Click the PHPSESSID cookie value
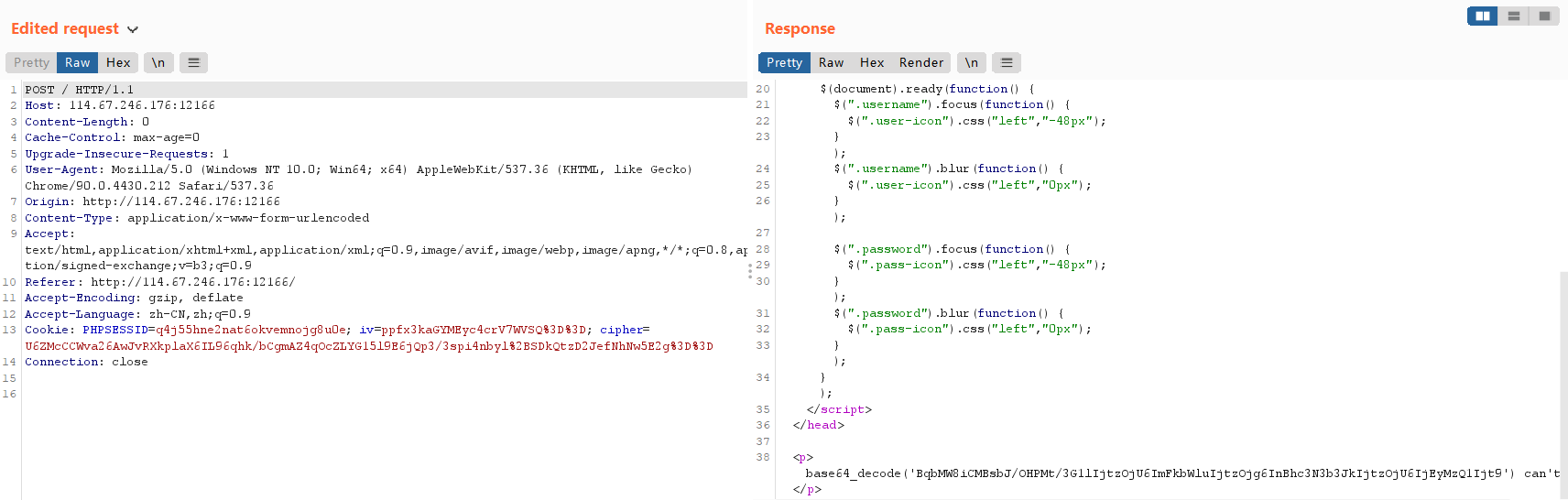The height and width of the screenshot is (500, 1568). (251, 330)
